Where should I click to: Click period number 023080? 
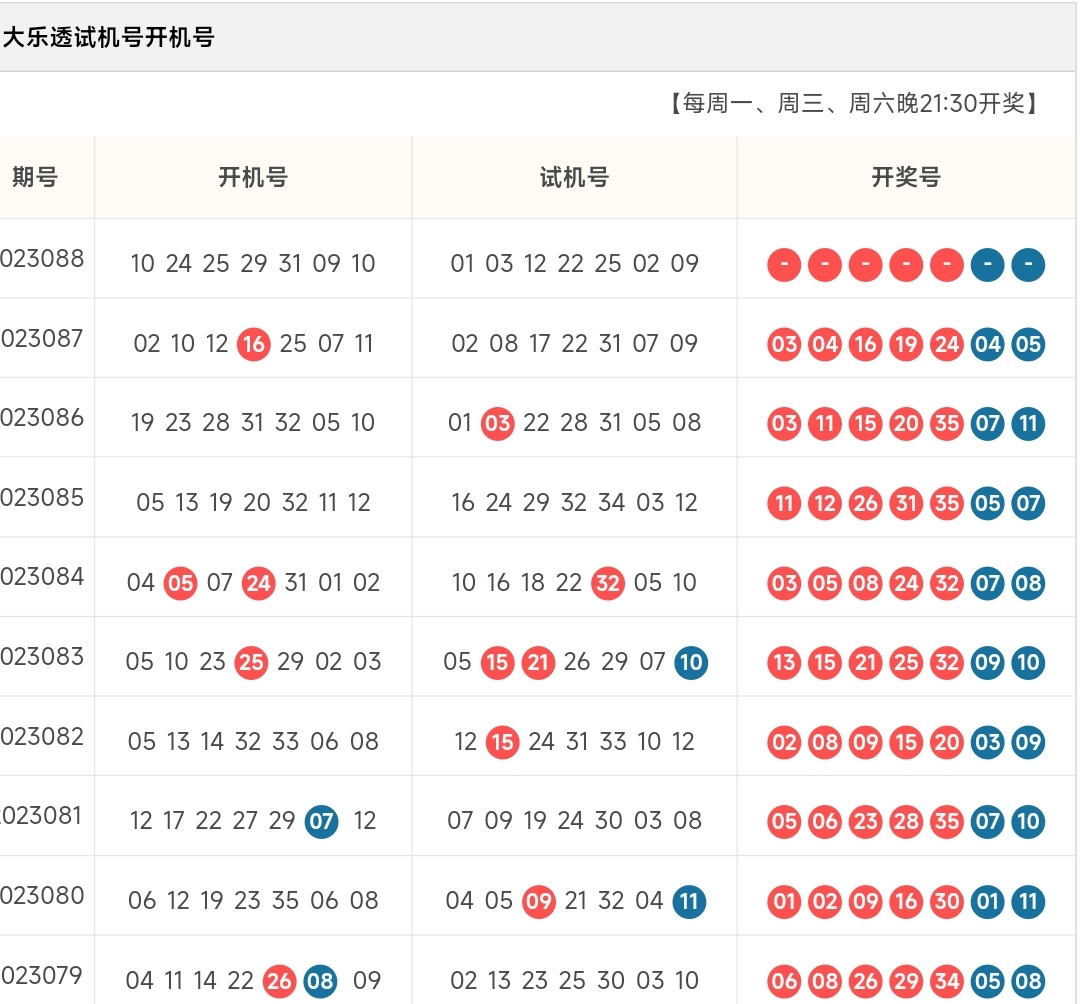[x=42, y=896]
